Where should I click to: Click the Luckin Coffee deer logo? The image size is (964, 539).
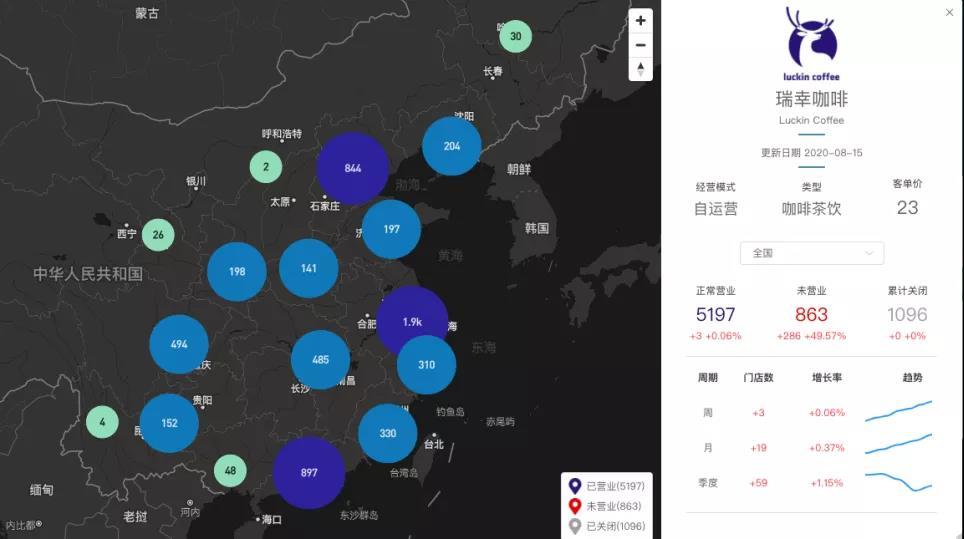[x=811, y=38]
